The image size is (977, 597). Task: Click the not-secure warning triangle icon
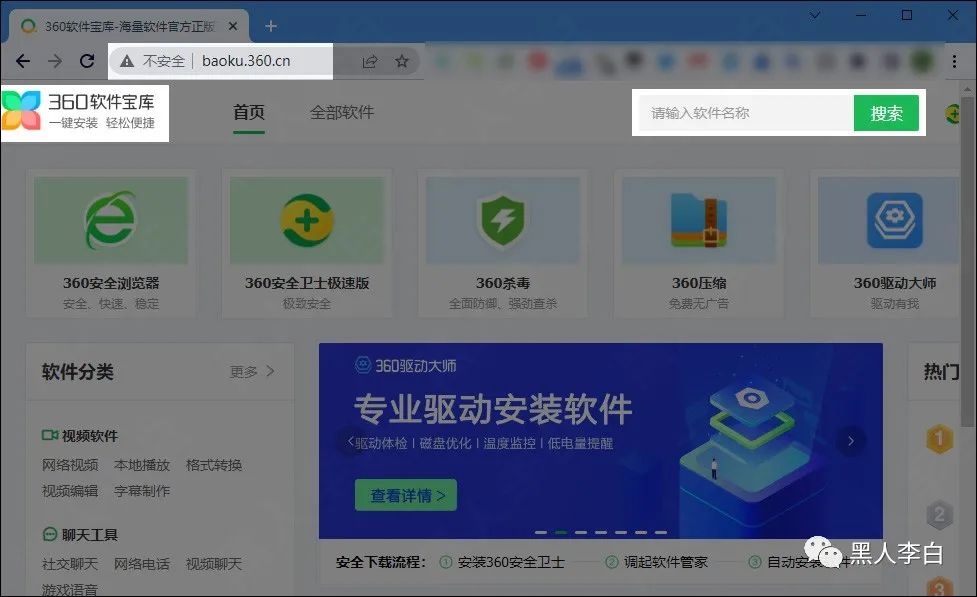click(127, 61)
